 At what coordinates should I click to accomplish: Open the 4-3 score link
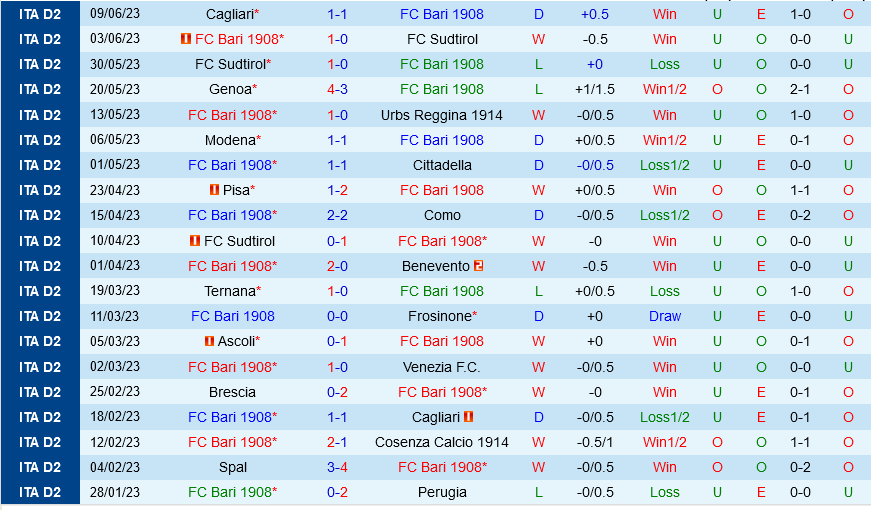[x=338, y=89]
